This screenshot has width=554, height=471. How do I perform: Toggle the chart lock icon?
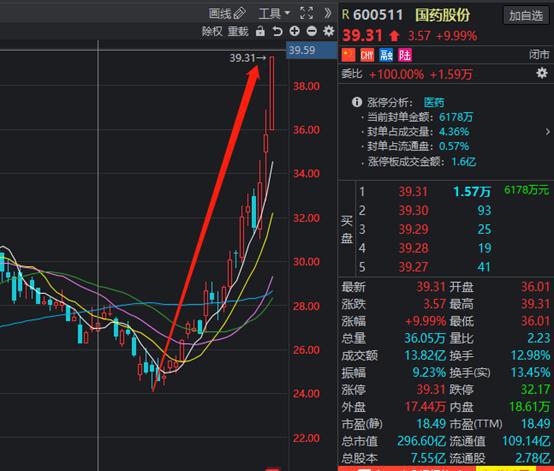(260, 31)
